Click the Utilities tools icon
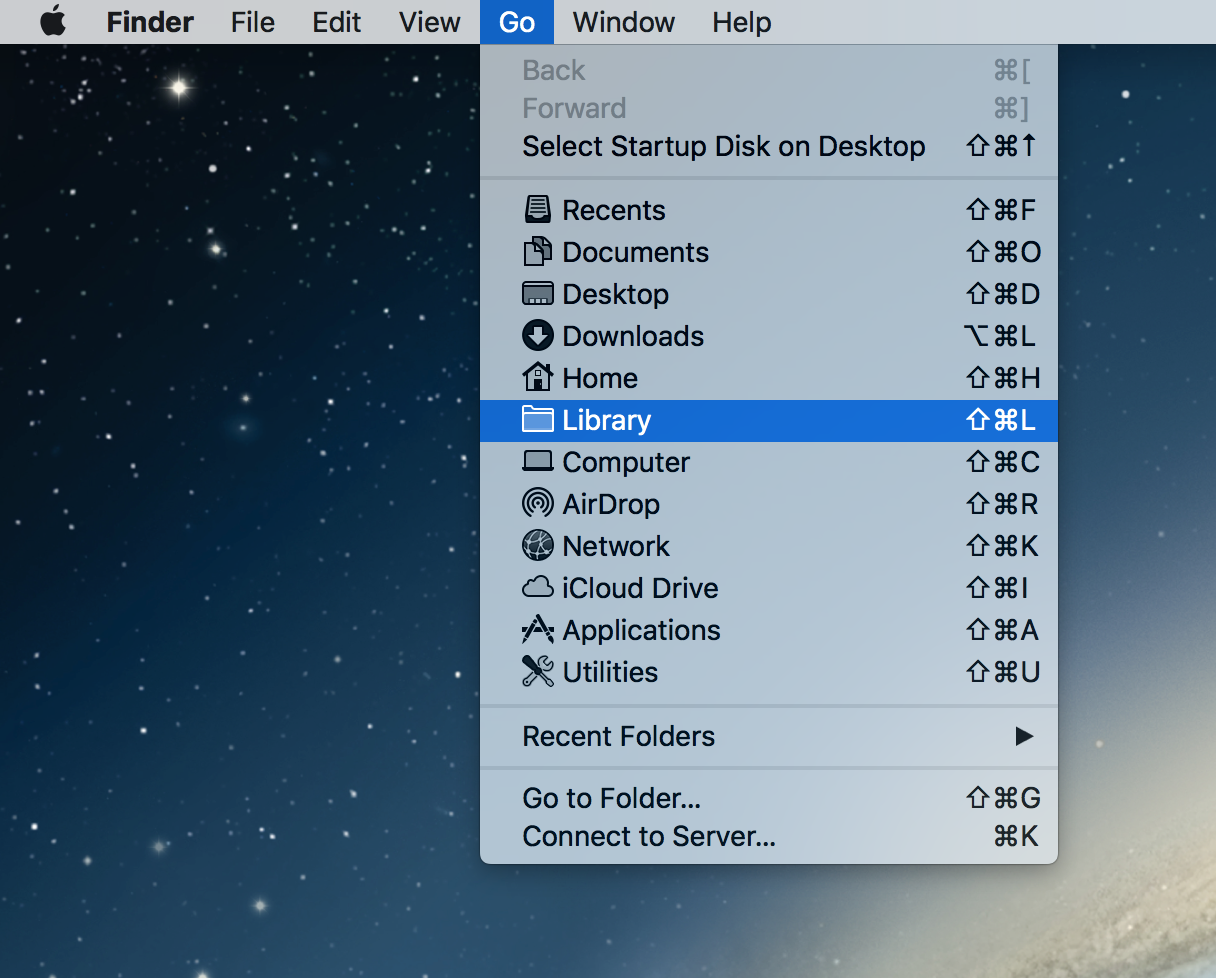 click(538, 671)
